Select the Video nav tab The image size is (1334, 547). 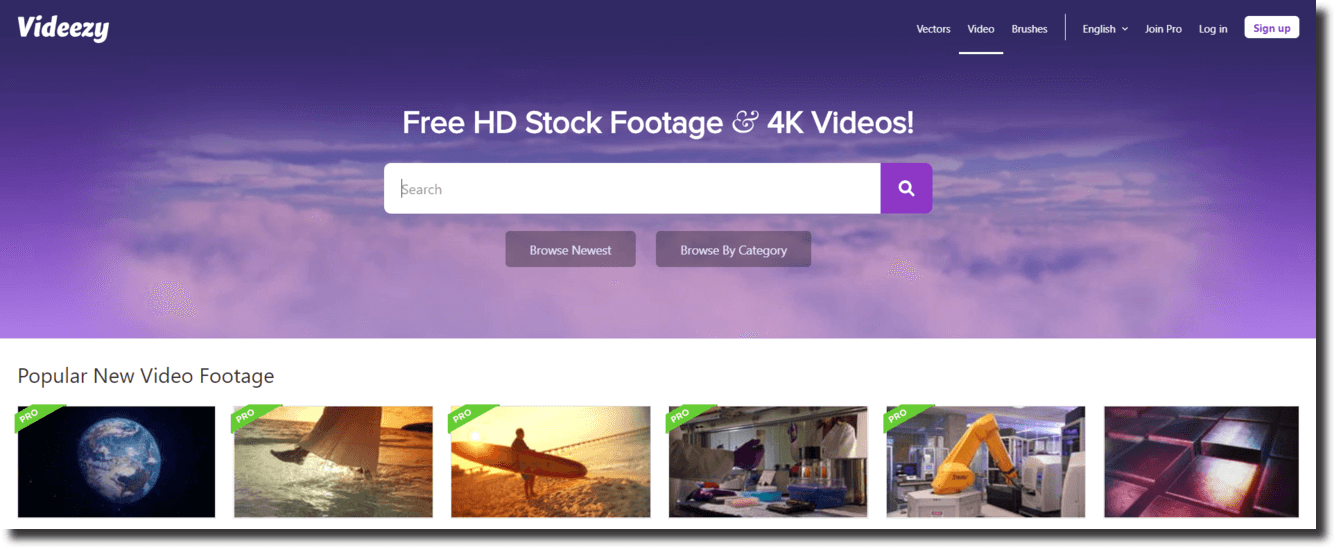tap(981, 29)
